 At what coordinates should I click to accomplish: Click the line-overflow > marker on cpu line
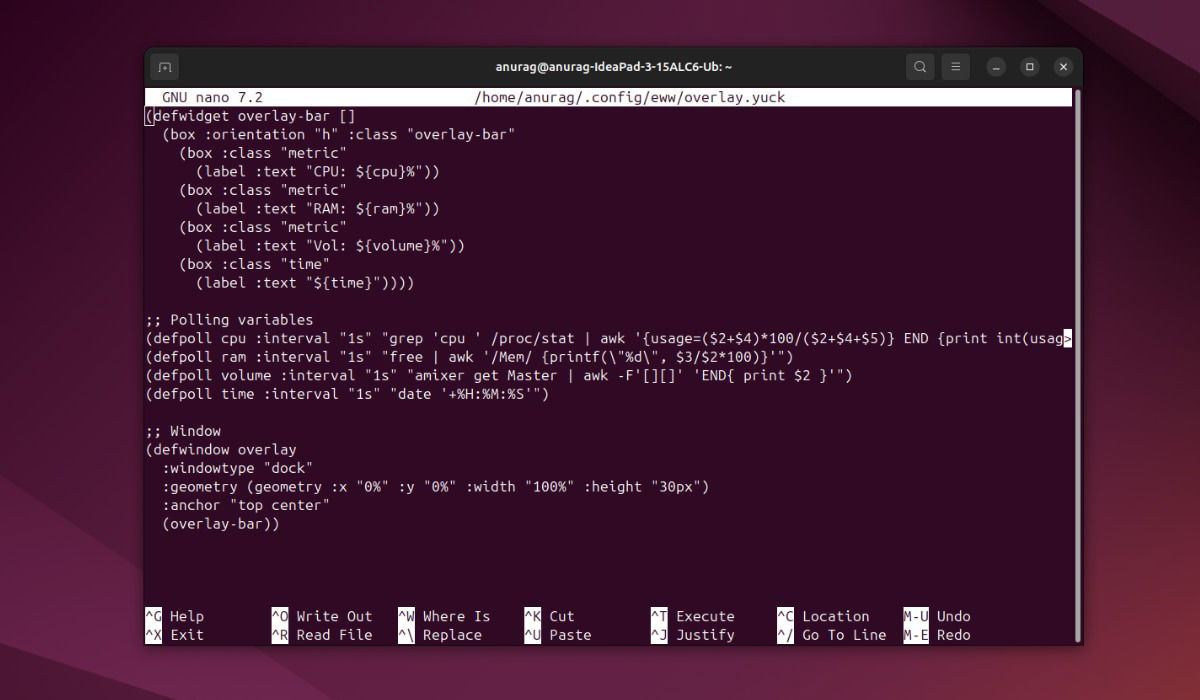click(x=1068, y=338)
